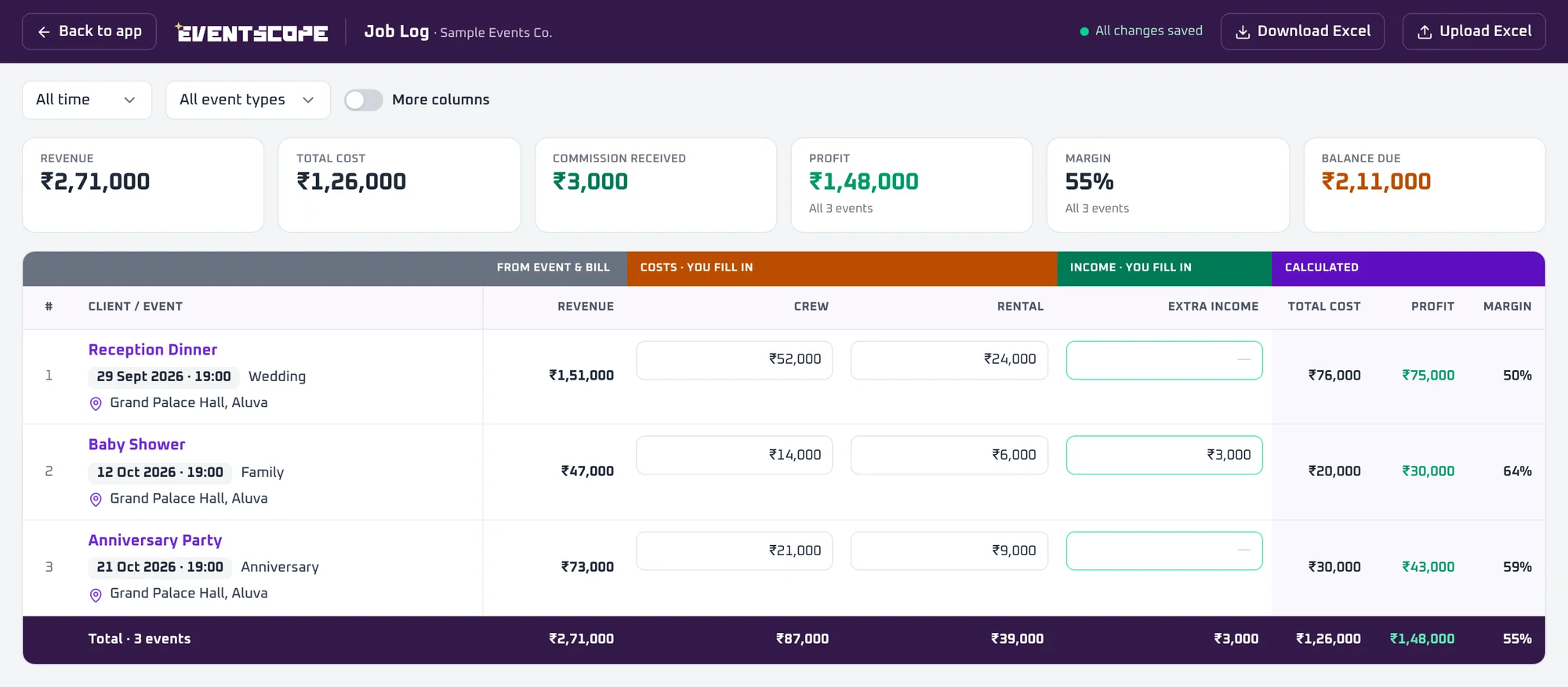Open the Reception Dinner event link
This screenshot has width=1568, height=687.
(x=153, y=350)
